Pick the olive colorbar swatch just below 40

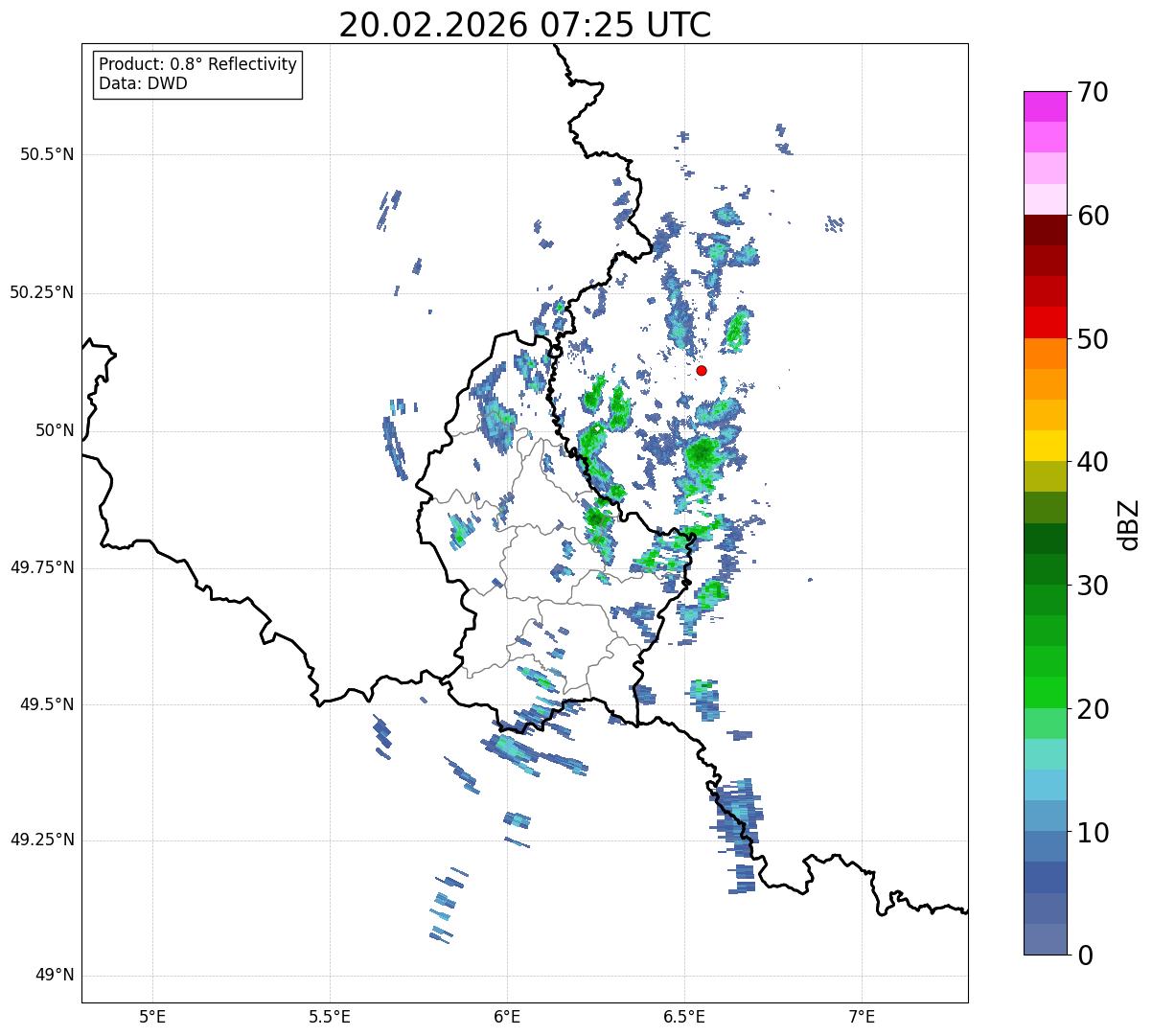[1046, 476]
